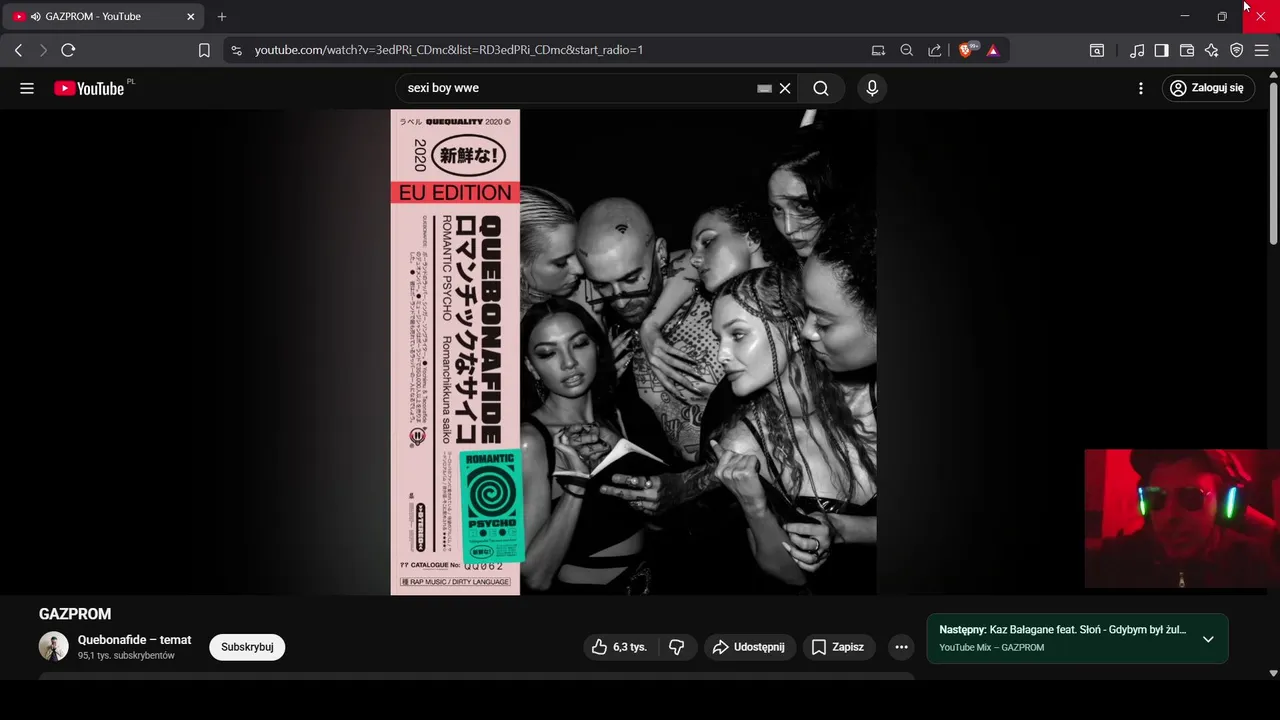1280x720 pixels.
Task: Expand the Następny up-next playlist panel
Action: (x=1208, y=639)
